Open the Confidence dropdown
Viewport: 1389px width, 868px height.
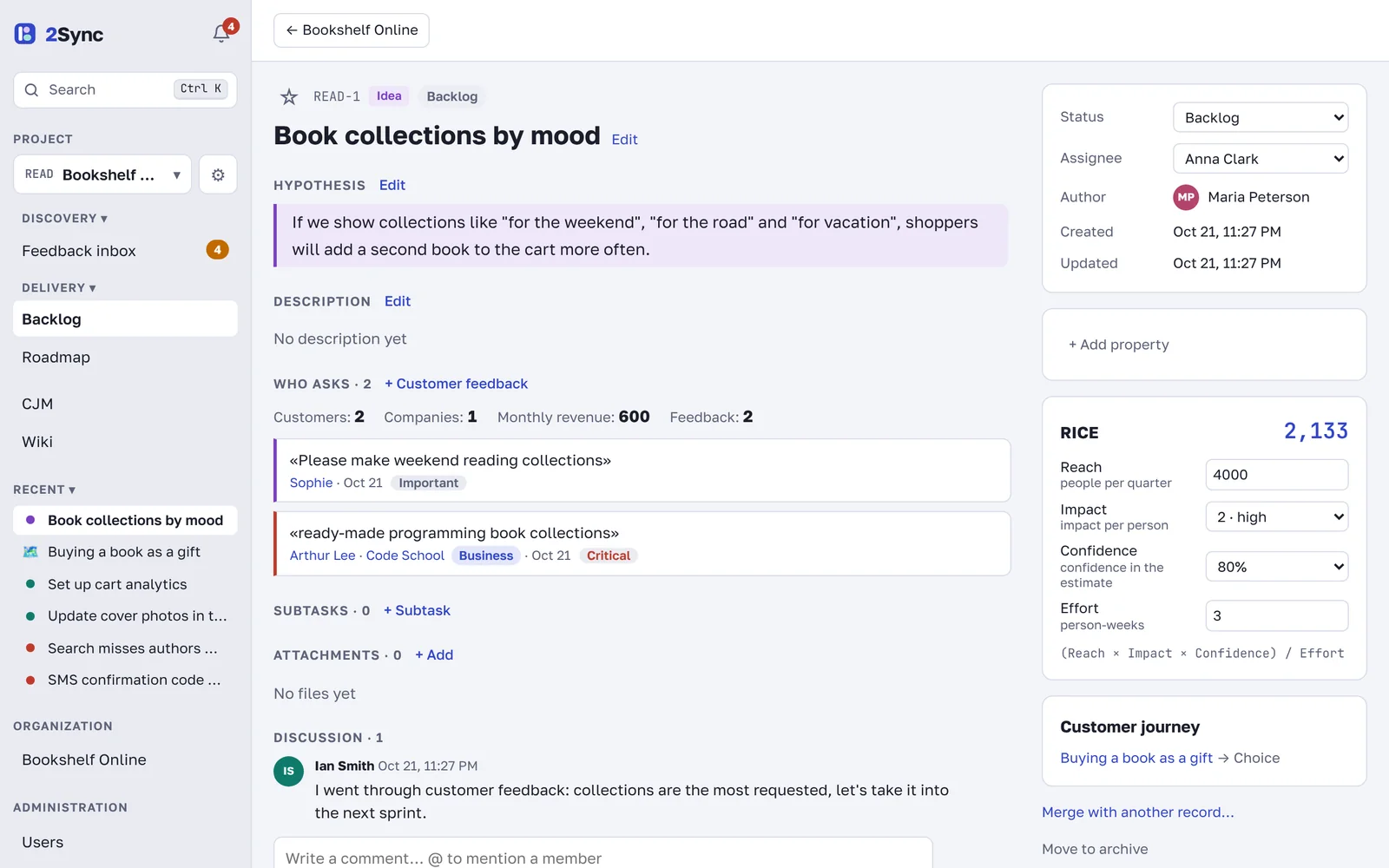[x=1277, y=567]
